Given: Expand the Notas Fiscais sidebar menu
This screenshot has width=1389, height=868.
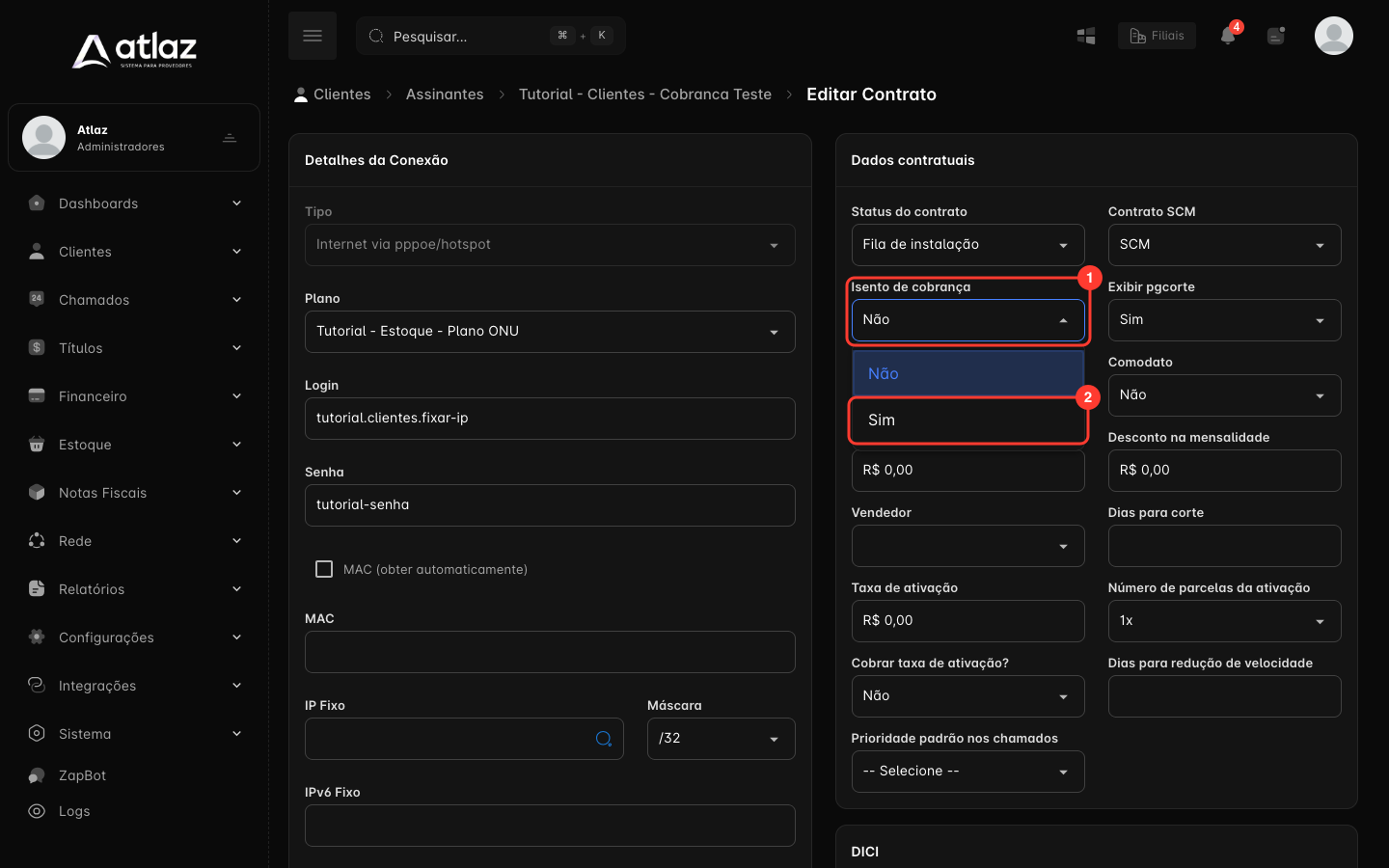Looking at the screenshot, I should click(134, 492).
